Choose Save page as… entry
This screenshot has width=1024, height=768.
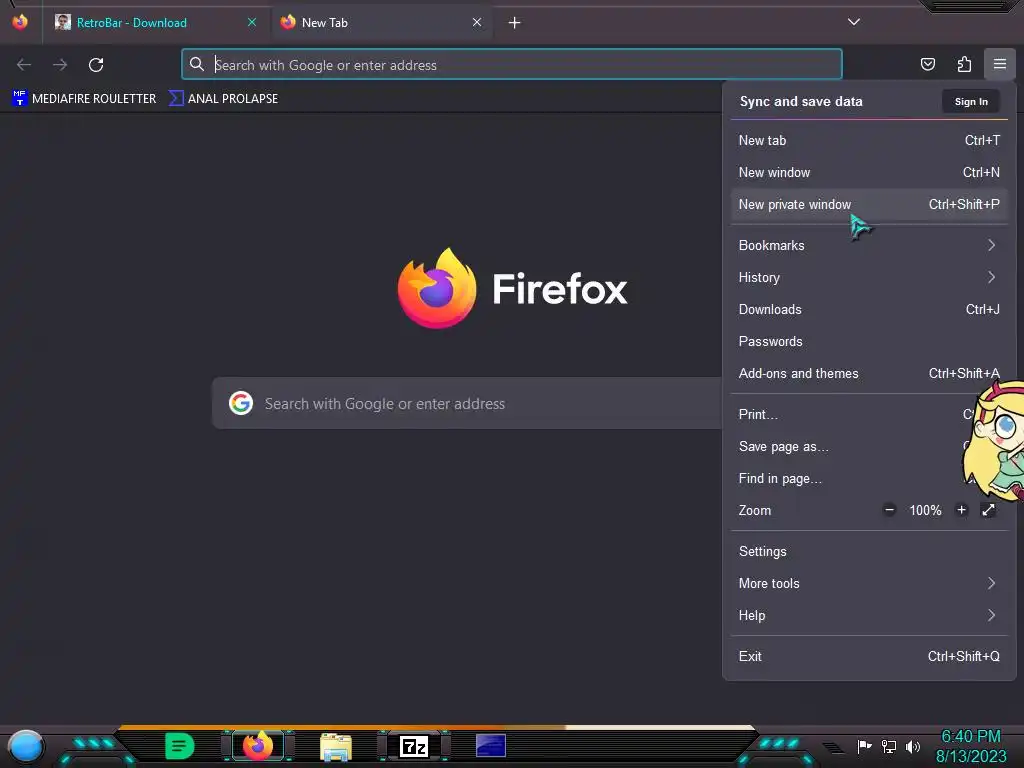click(869, 447)
